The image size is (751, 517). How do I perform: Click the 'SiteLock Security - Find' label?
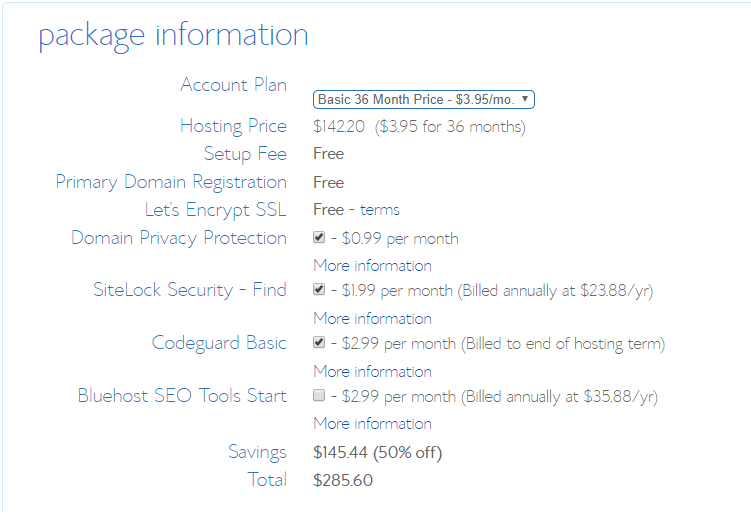tap(190, 290)
